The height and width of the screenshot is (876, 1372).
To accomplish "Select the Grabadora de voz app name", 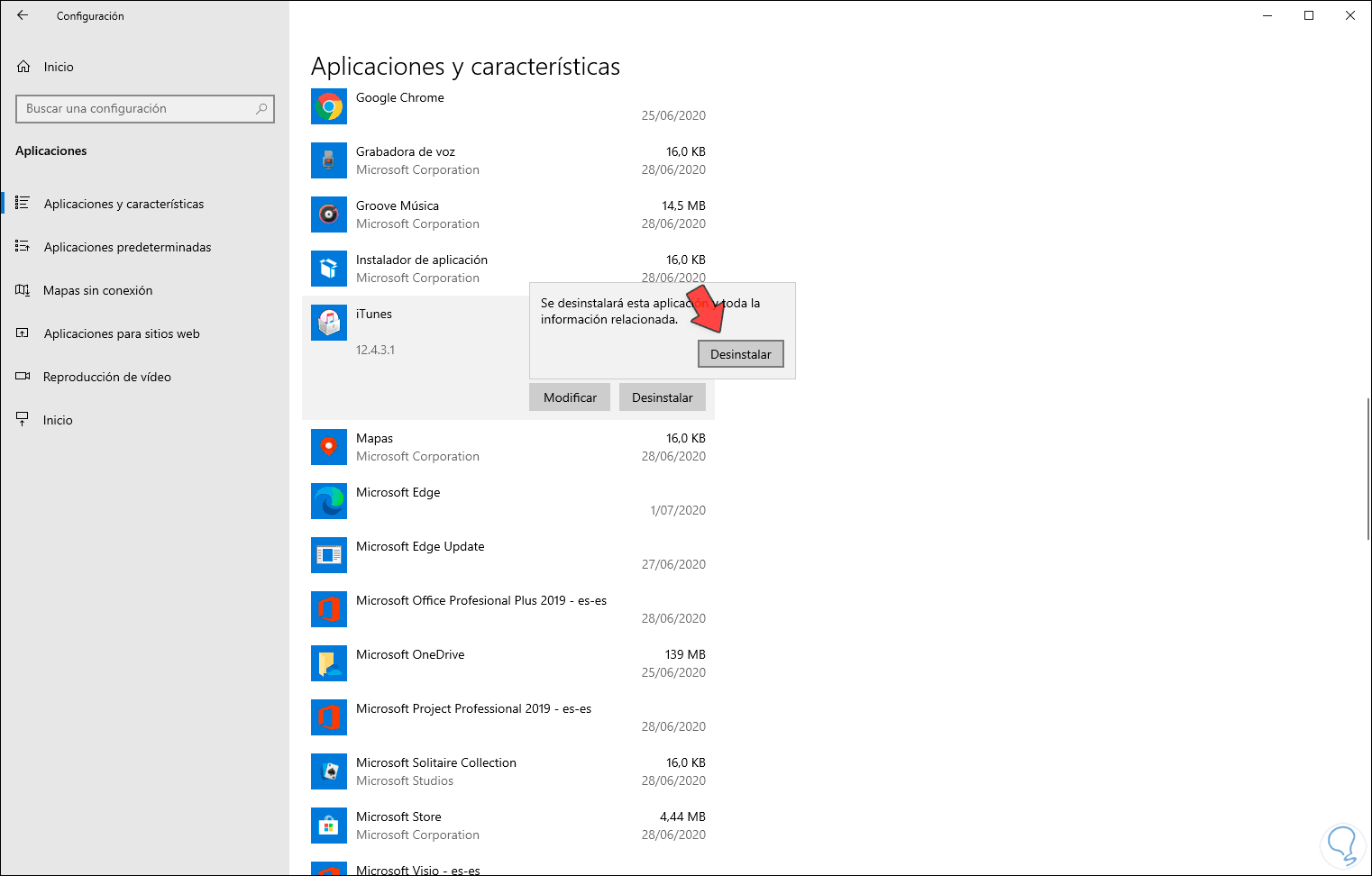I will pos(406,151).
